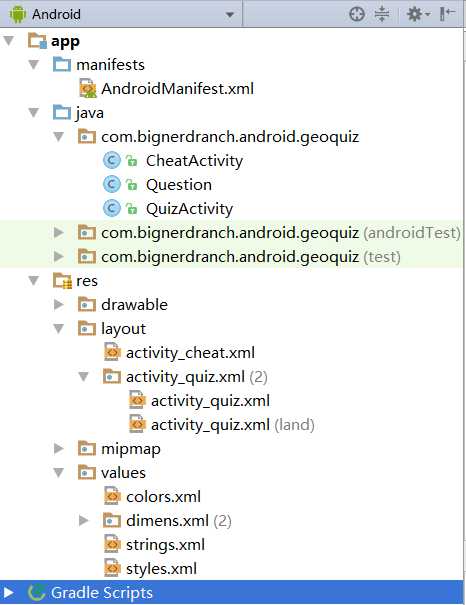Select activity_cheat.xml layout file
The image size is (466, 605).
tap(190, 353)
